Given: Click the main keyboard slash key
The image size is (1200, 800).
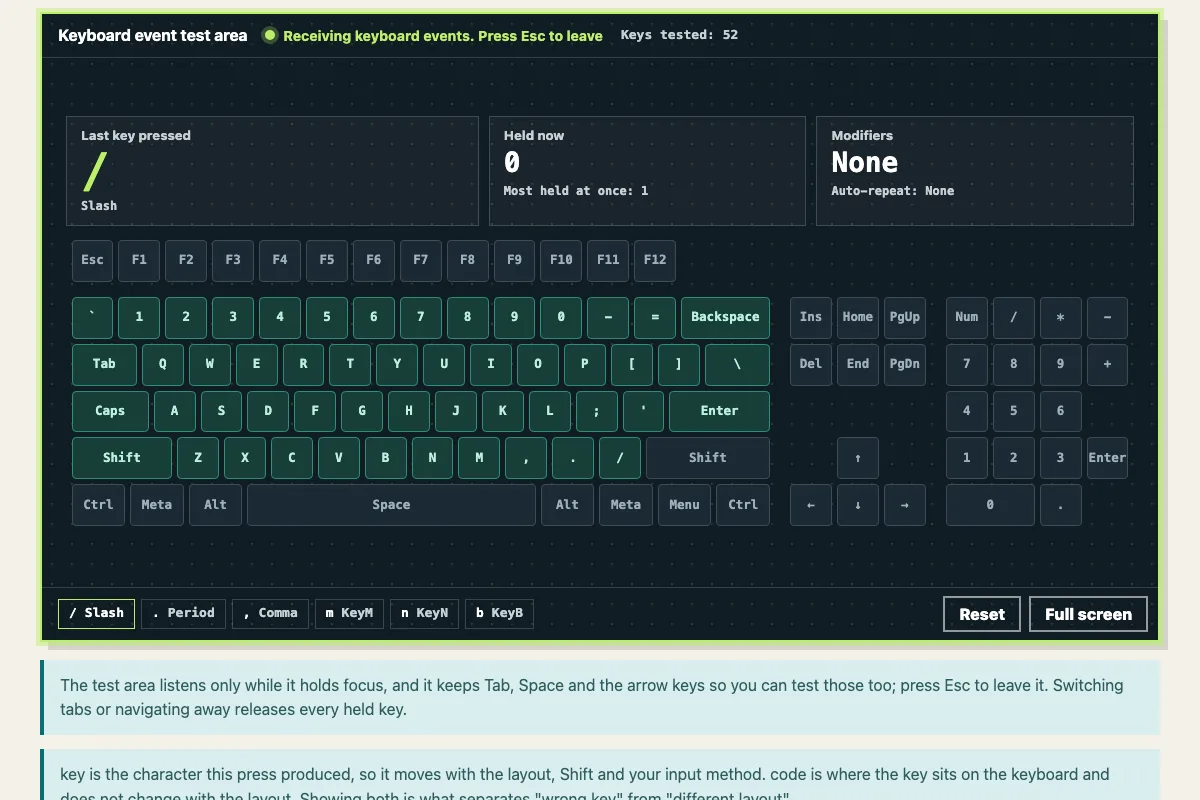Looking at the screenshot, I should pyautogui.click(x=620, y=458).
